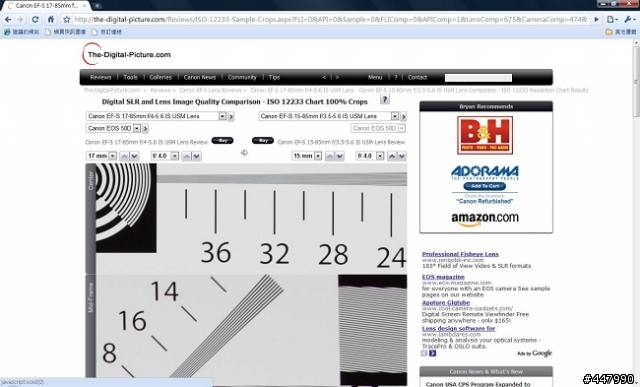Open Canon EF-S 17-85mm f/4-5.6 IS USM Lens Review link
This screenshot has height=387, width=640.
coord(147,142)
